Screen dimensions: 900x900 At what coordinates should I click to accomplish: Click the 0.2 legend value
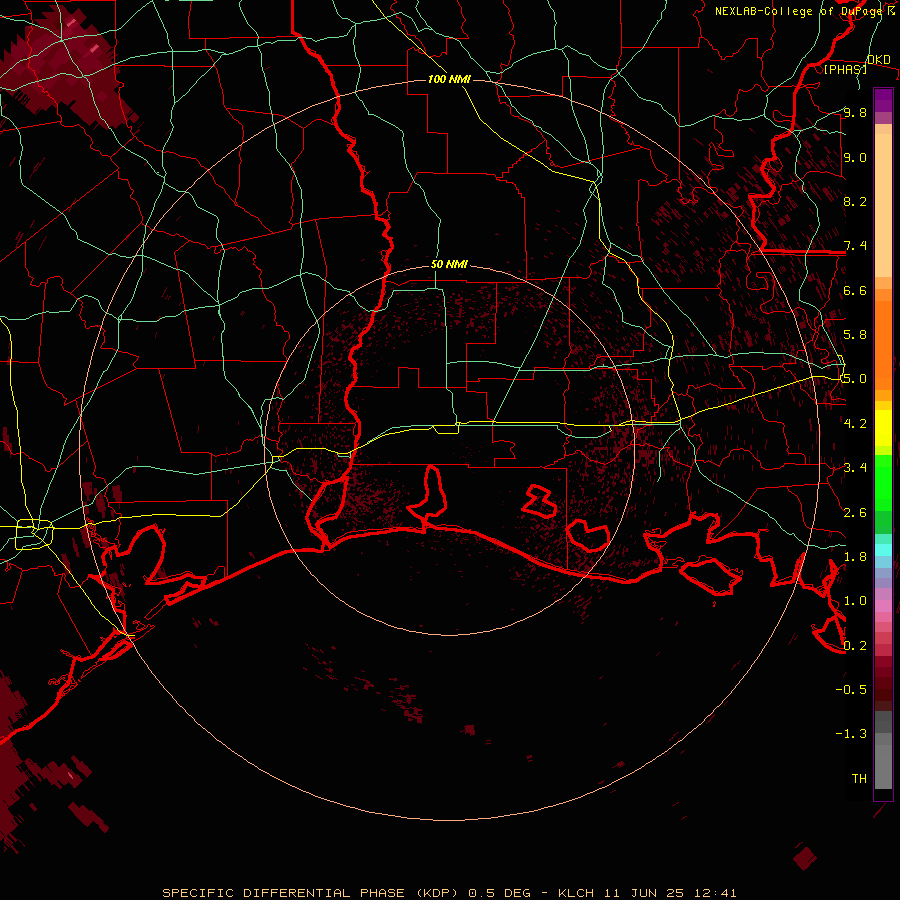point(855,645)
